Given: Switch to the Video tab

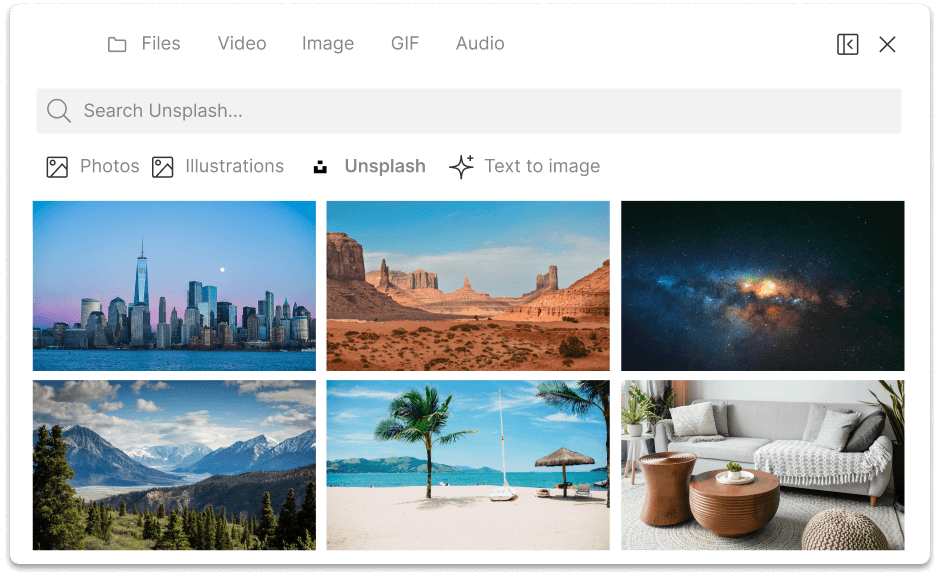Looking at the screenshot, I should (242, 44).
